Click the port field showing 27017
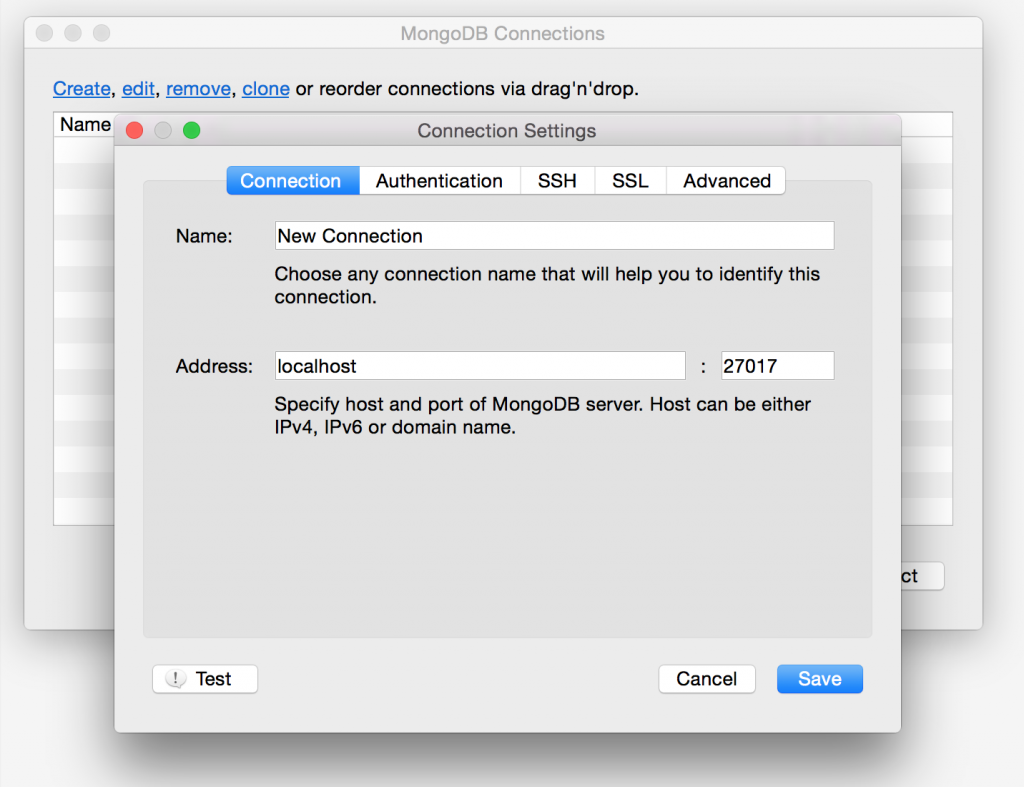 tap(777, 366)
